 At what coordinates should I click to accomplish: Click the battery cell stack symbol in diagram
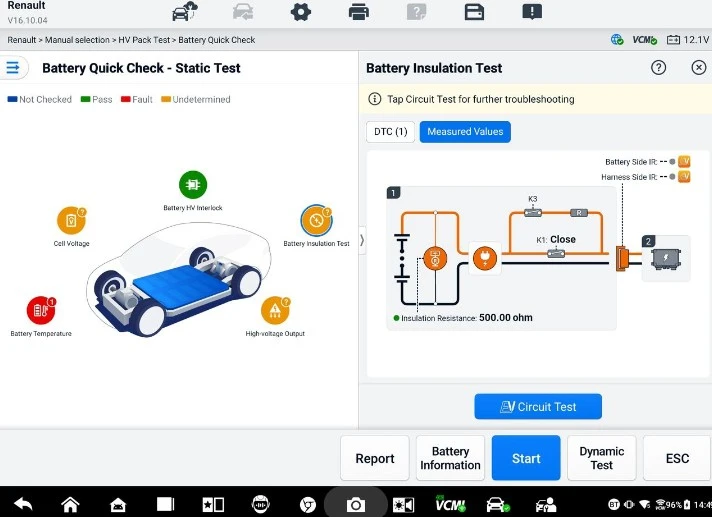402,258
